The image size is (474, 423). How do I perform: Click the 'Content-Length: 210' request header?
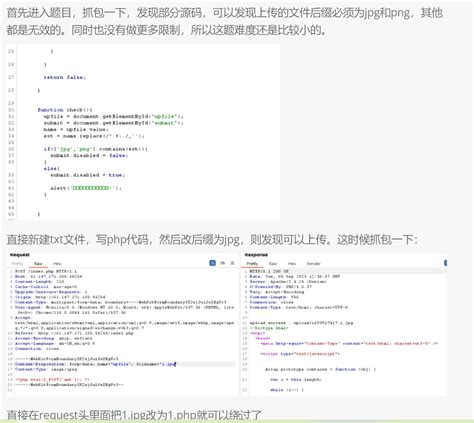[x=39, y=282]
